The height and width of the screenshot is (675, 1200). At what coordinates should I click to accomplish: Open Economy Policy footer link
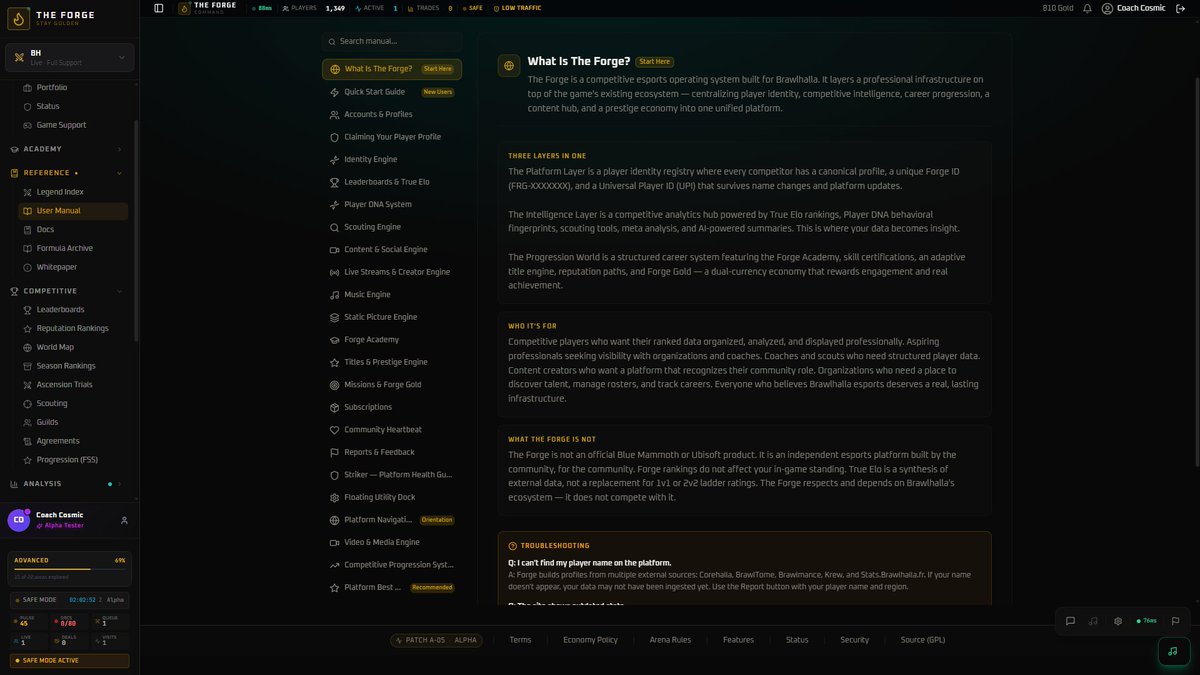[x=590, y=640]
